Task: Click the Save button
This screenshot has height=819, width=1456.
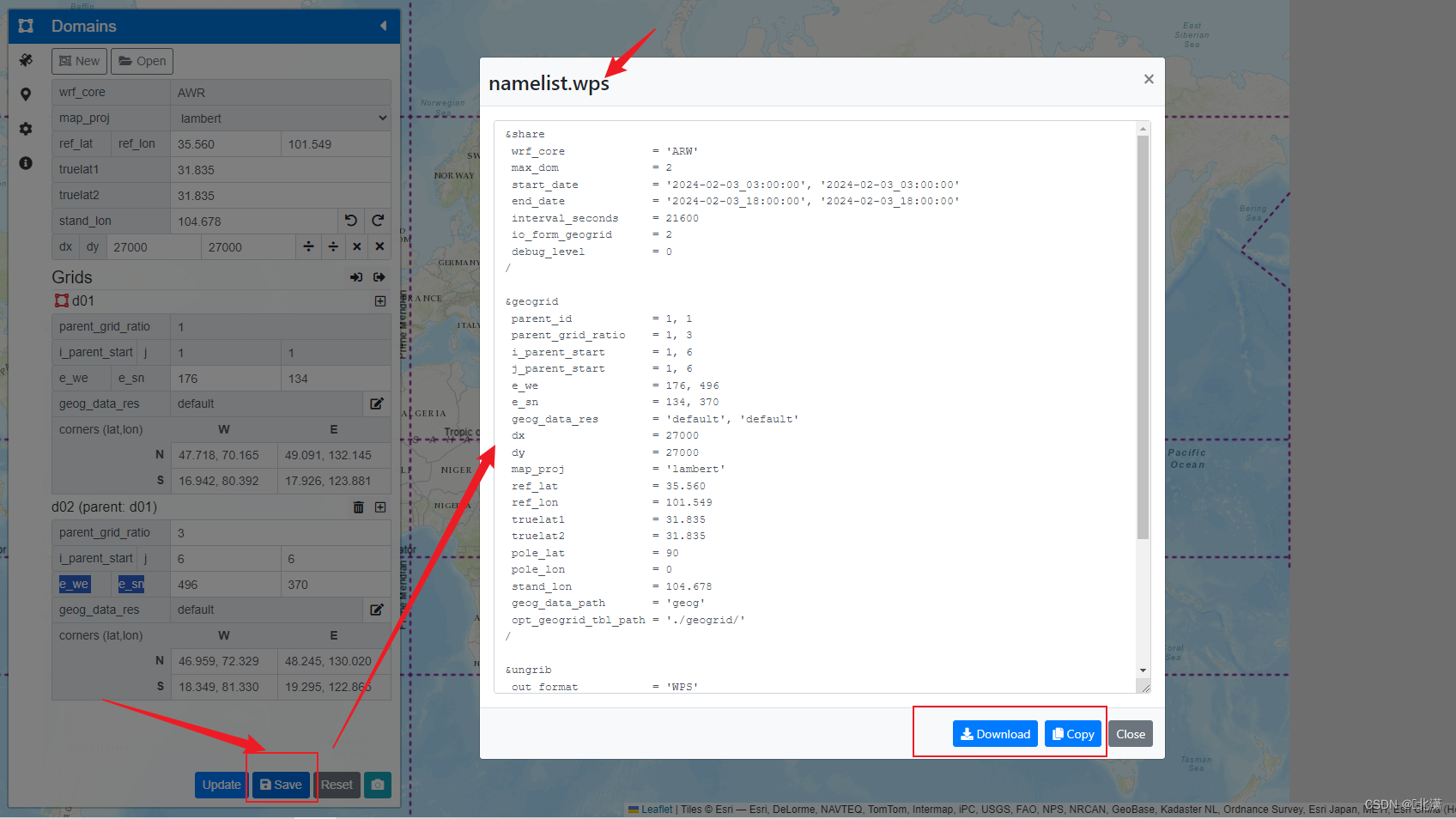Action: click(x=281, y=785)
